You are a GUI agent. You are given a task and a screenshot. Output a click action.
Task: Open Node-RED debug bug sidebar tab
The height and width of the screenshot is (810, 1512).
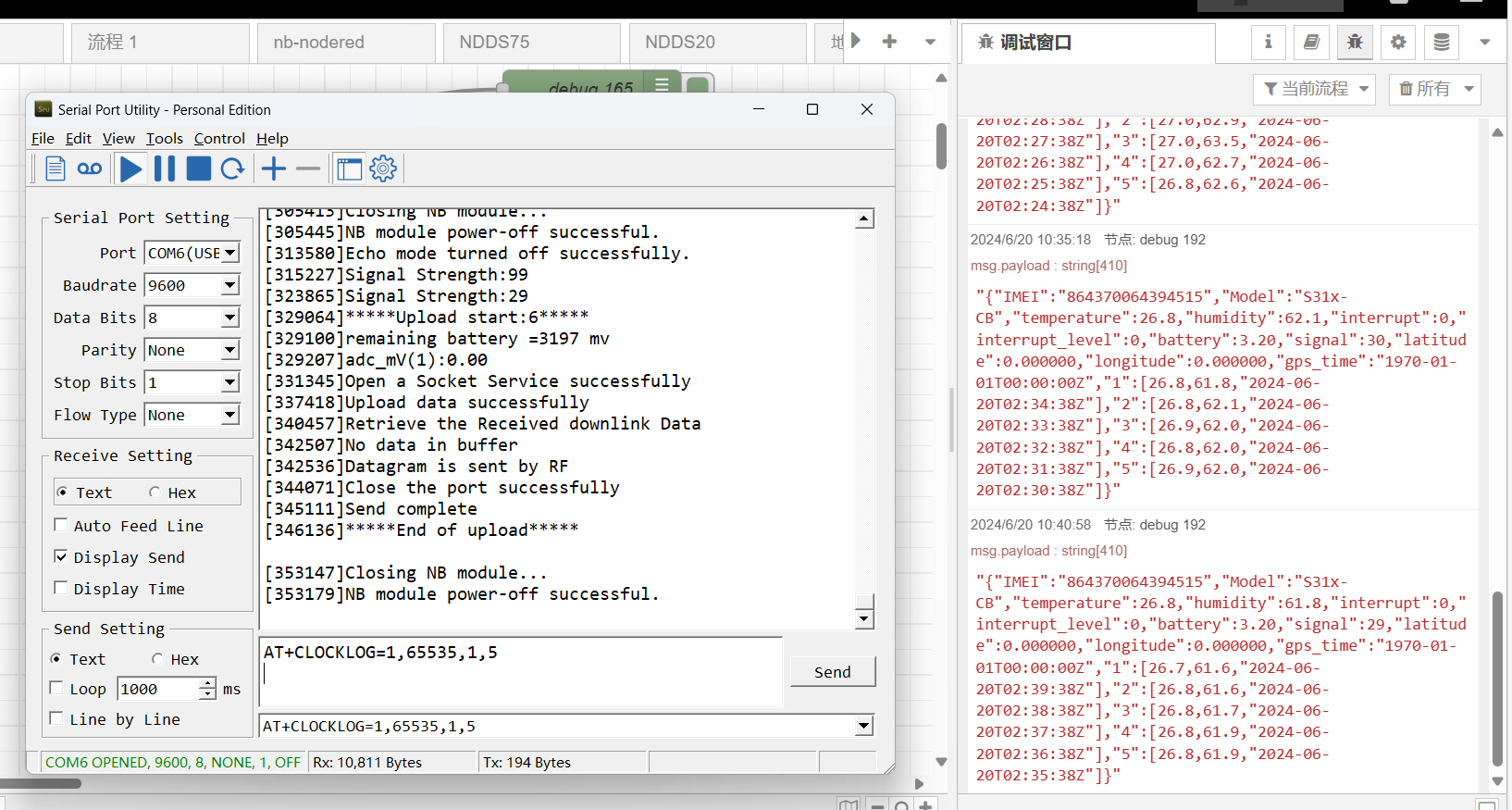(x=1355, y=42)
